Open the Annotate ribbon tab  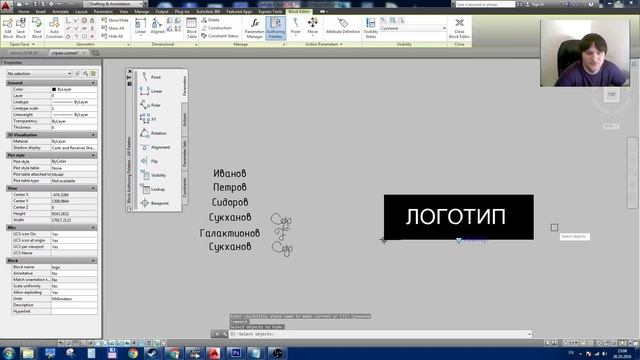click(x=60, y=12)
